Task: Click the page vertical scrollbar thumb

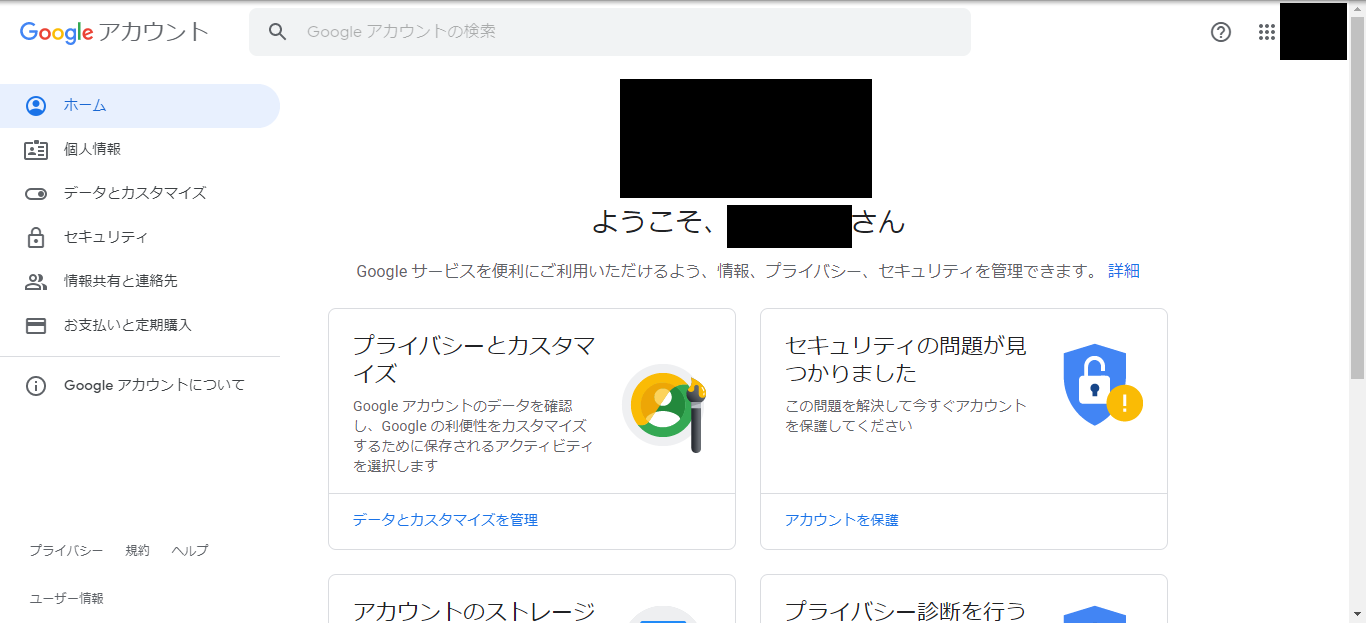Action: coord(1357,198)
